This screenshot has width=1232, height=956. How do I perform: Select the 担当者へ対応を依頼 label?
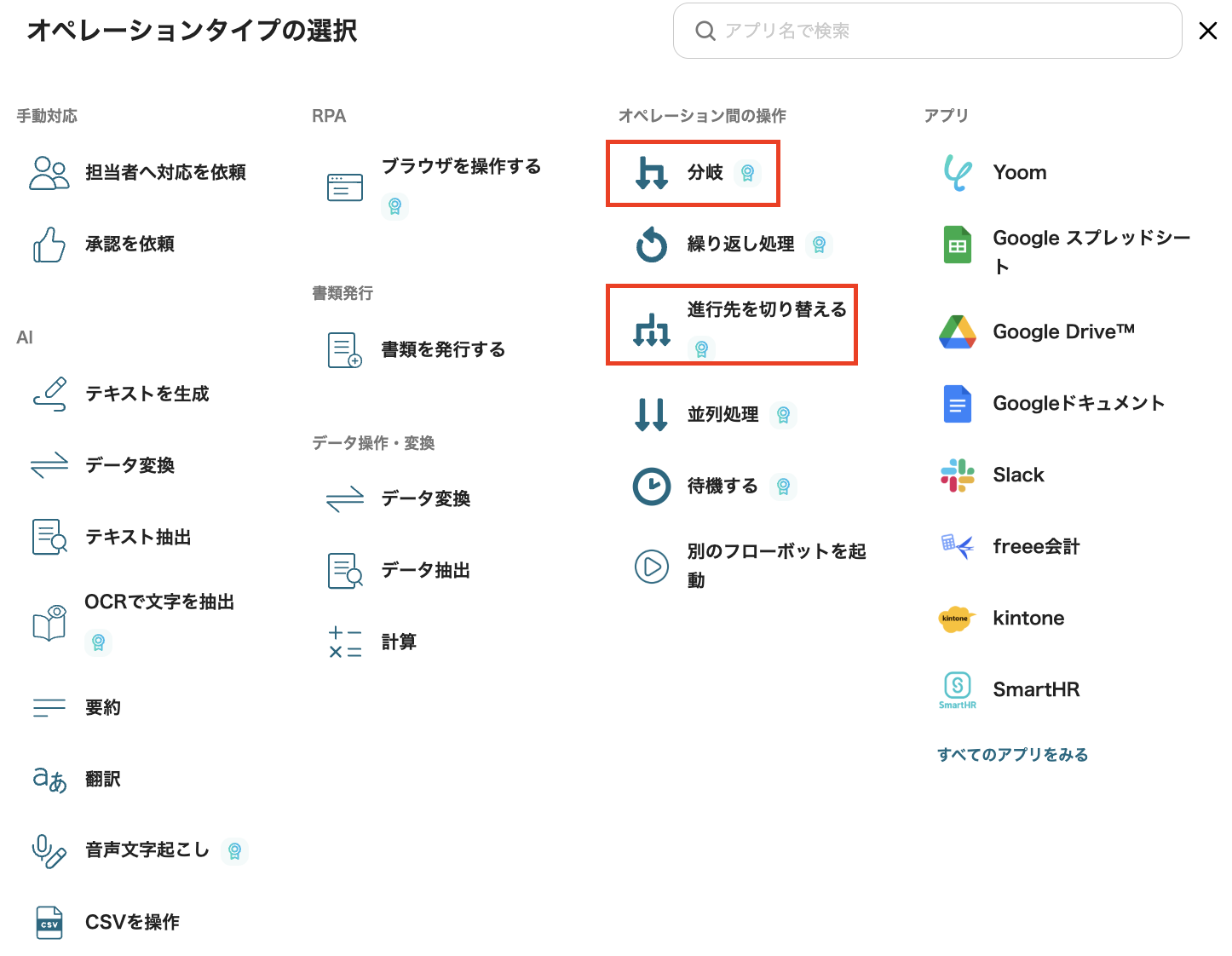[166, 173]
